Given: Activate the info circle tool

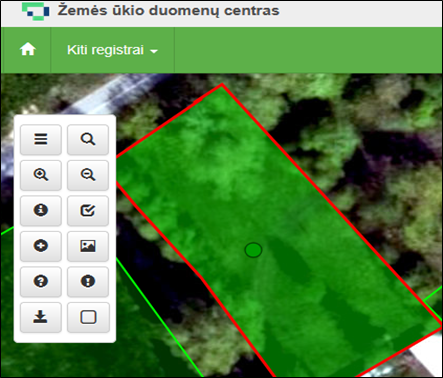Looking at the screenshot, I should pos(41,210).
